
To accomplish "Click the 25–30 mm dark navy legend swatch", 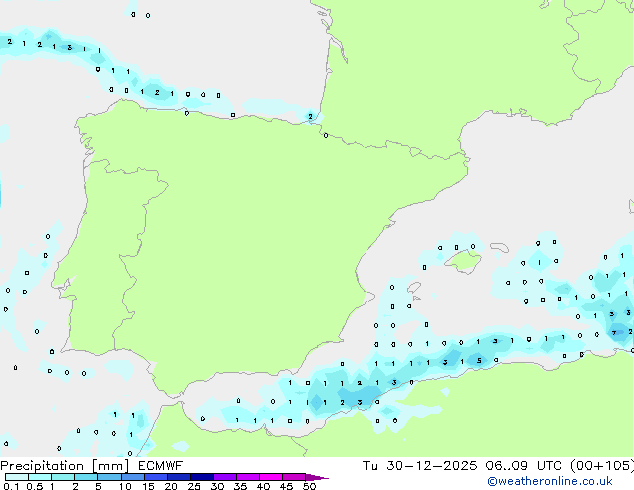I will click(201, 477).
